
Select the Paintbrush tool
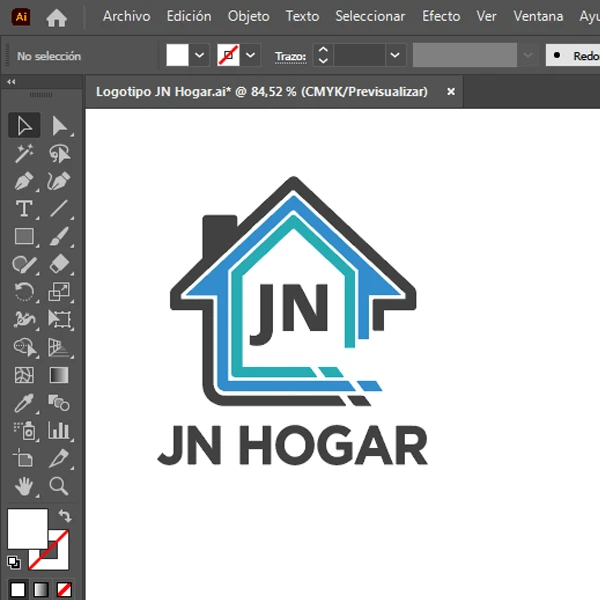59,236
